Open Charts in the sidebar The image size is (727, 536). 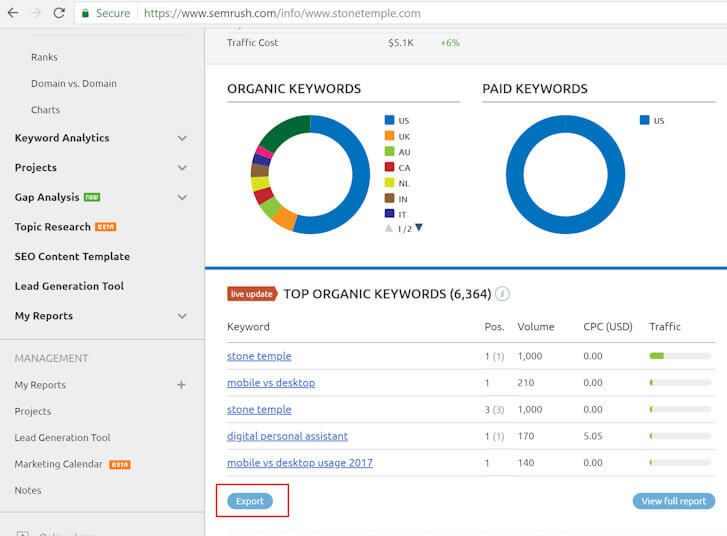(45, 110)
